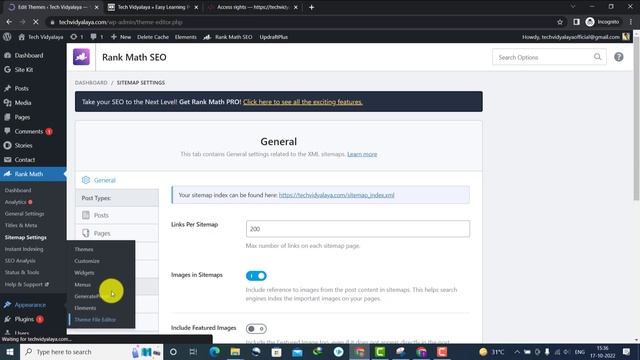The height and width of the screenshot is (360, 640).
Task: Select Customize in the Appearance flyout
Action: coord(87,261)
